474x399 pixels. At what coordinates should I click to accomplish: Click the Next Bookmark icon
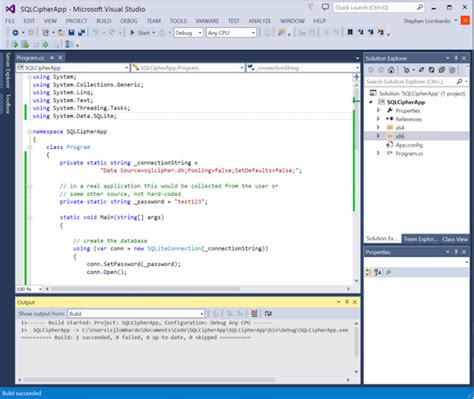point(370,32)
